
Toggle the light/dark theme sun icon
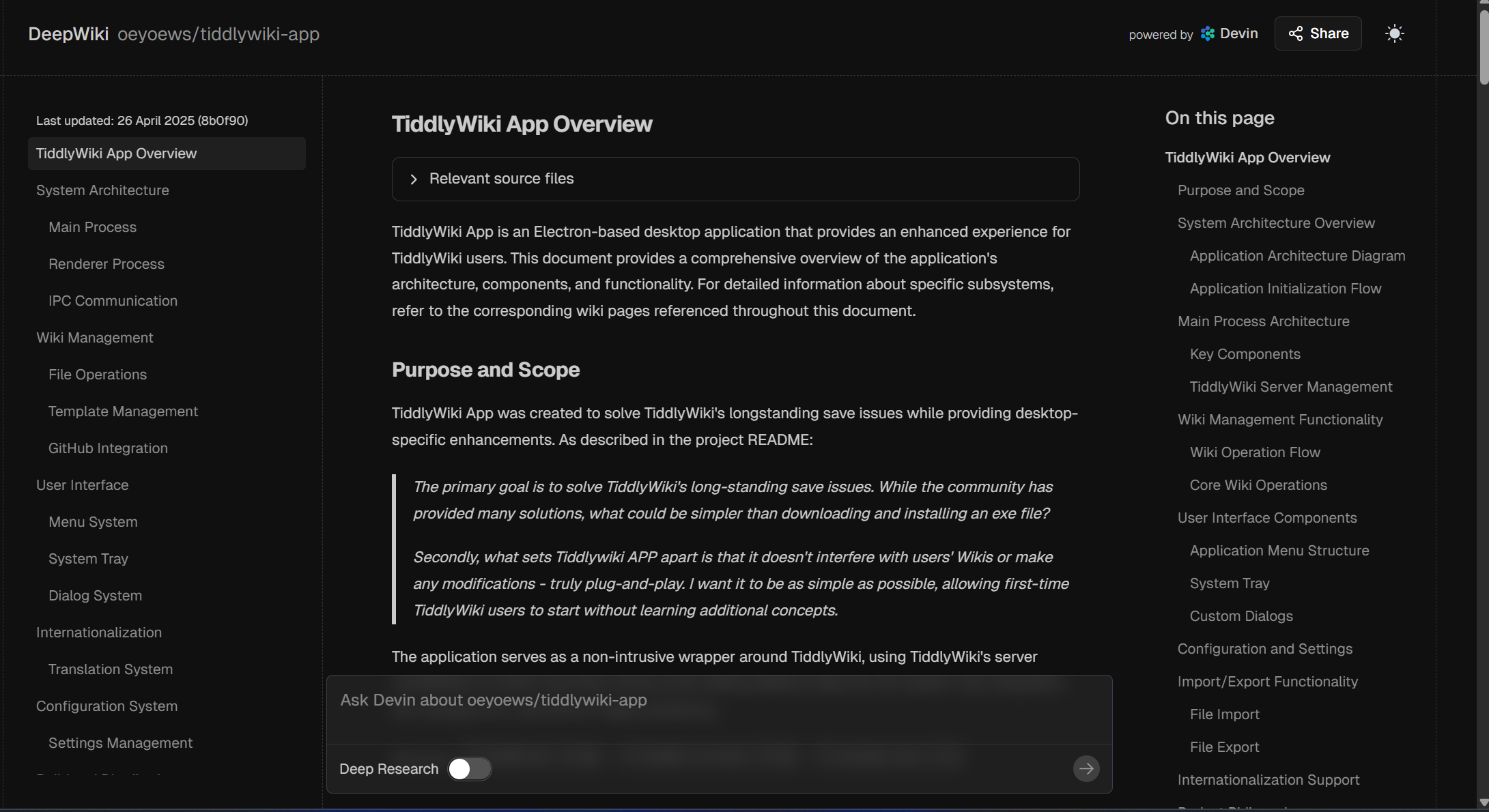[1394, 33]
